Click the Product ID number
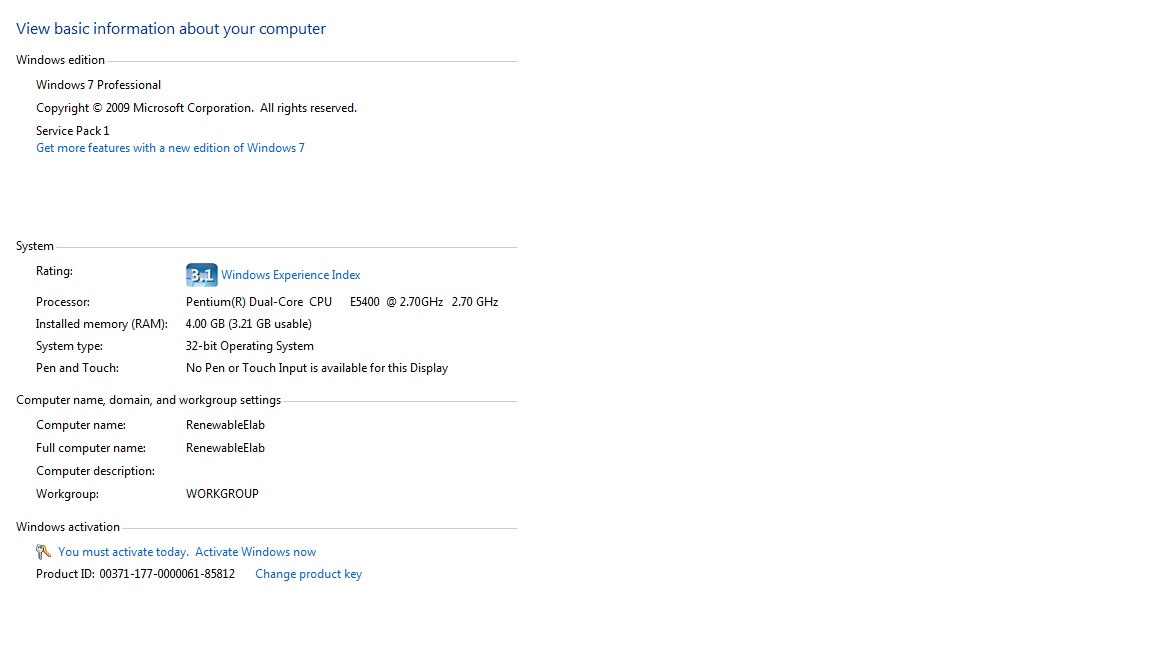Screen dimensions: 1152x648 167,574
